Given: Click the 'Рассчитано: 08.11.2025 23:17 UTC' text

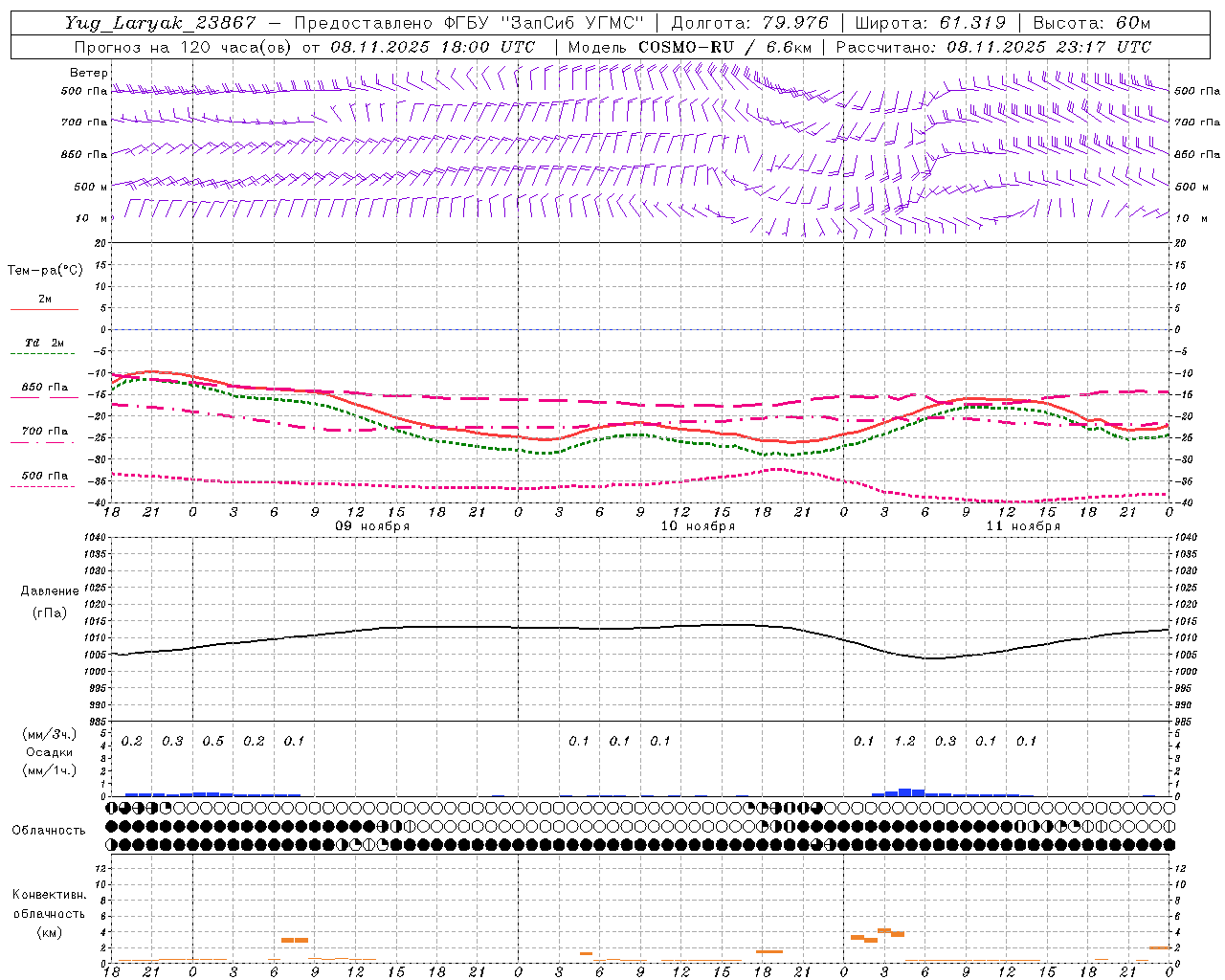Looking at the screenshot, I should tap(993, 47).
